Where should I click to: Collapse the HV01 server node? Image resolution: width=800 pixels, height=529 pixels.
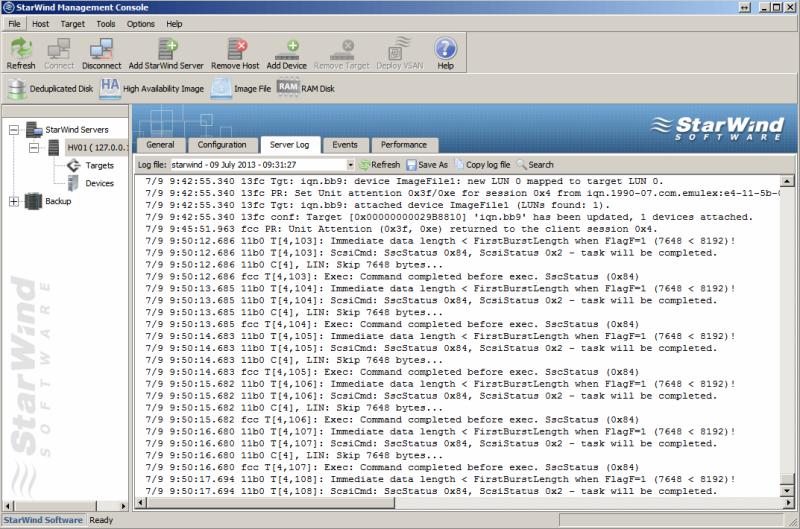[34, 148]
